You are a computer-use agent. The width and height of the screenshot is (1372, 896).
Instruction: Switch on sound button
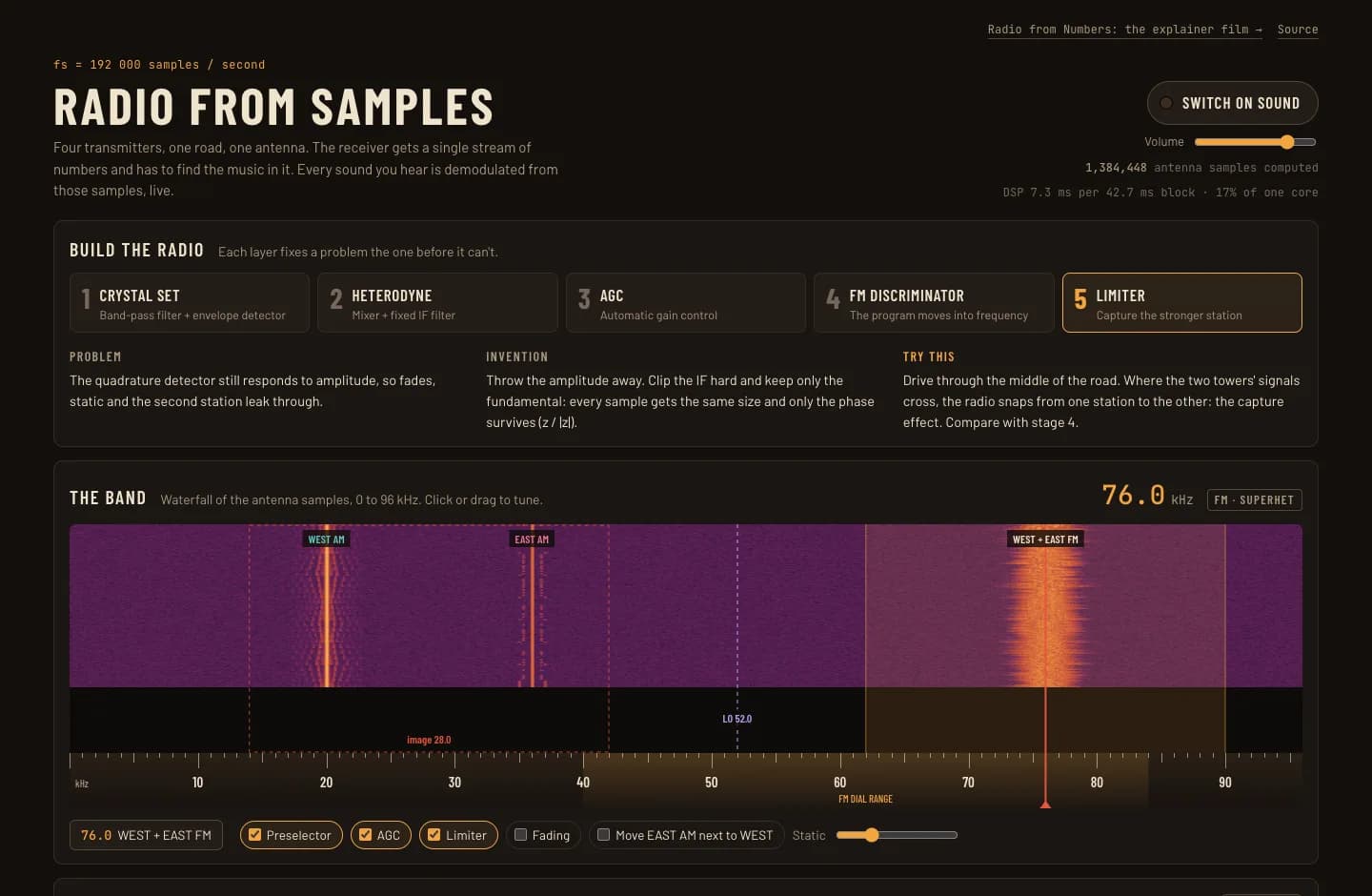pos(1232,103)
